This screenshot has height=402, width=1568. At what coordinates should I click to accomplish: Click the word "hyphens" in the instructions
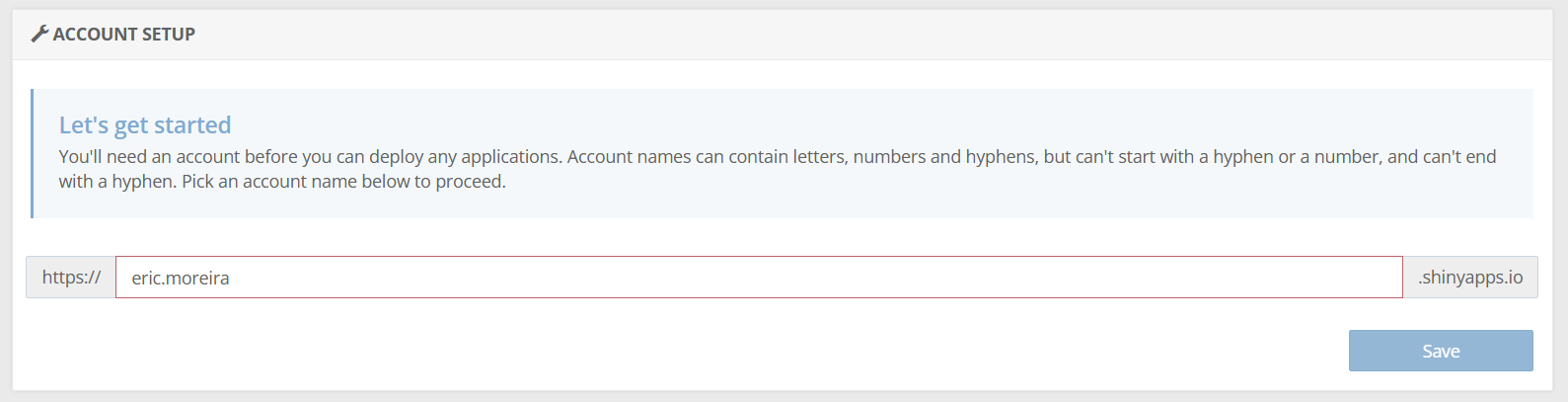click(x=1002, y=157)
